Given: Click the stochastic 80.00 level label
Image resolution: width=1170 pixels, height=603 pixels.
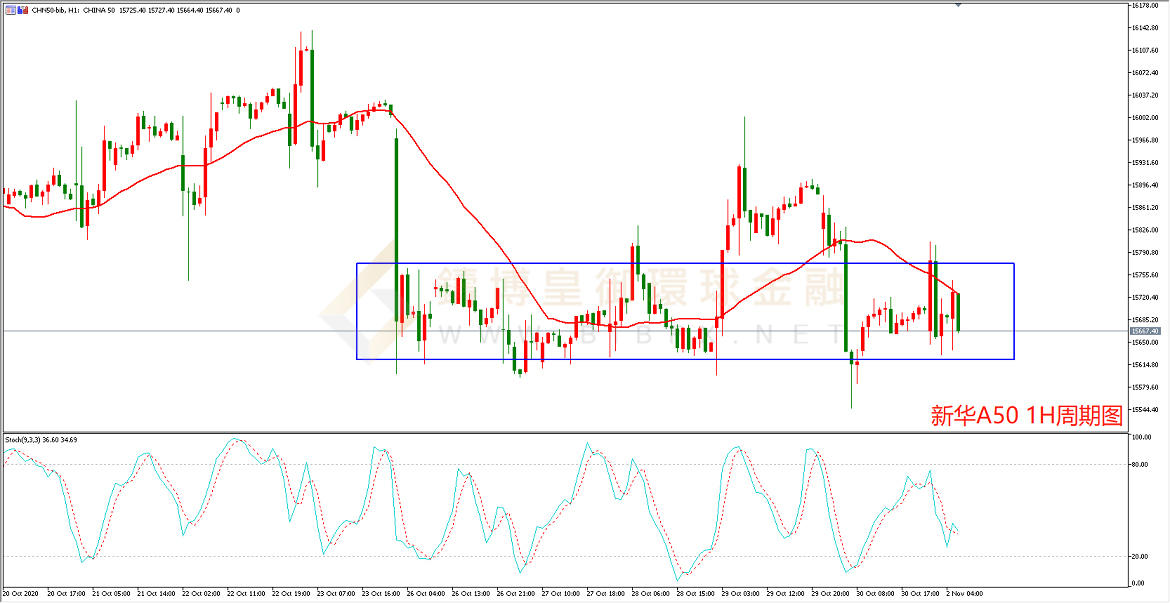Looking at the screenshot, I should 1140,465.
